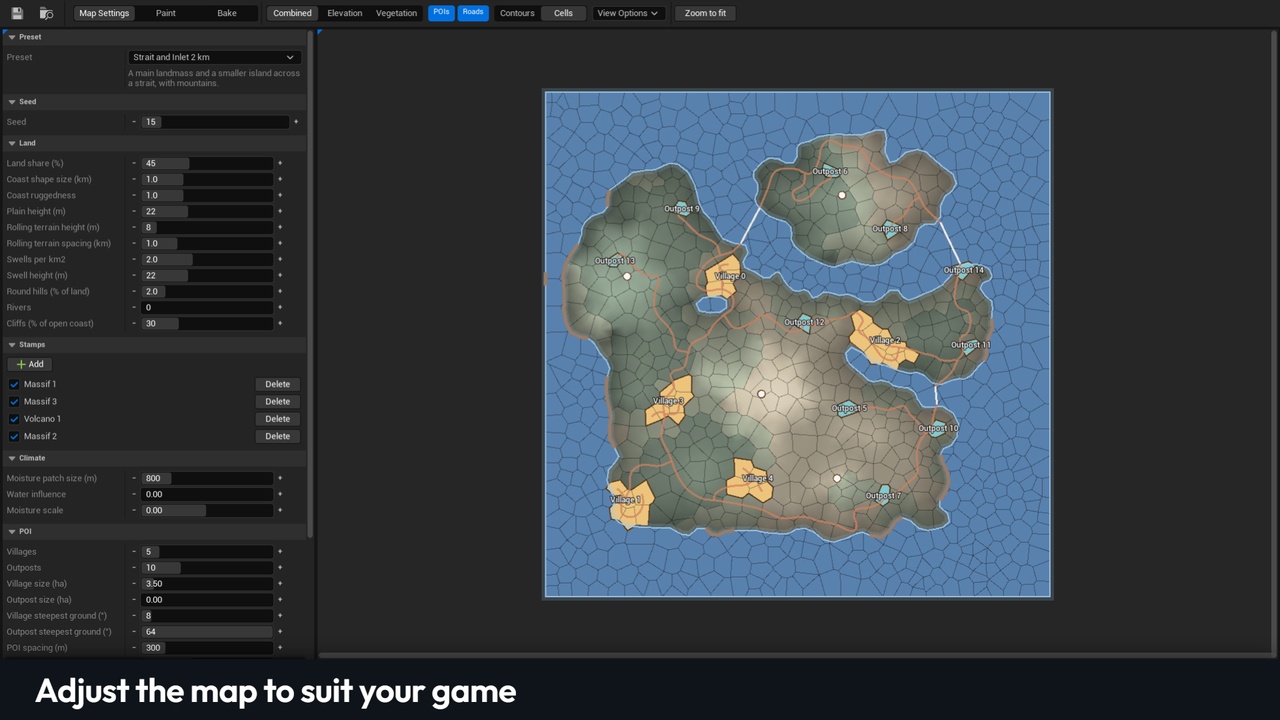
Task: Click the Moisture scale slider
Action: coord(207,510)
